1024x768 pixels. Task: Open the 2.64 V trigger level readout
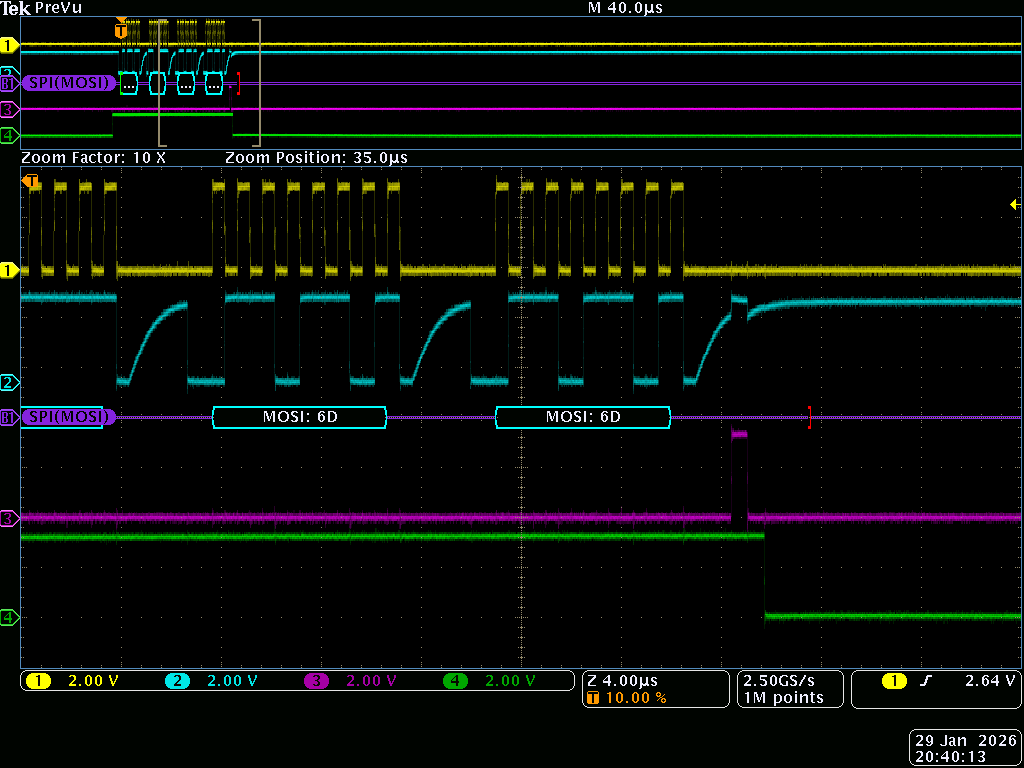click(990, 681)
